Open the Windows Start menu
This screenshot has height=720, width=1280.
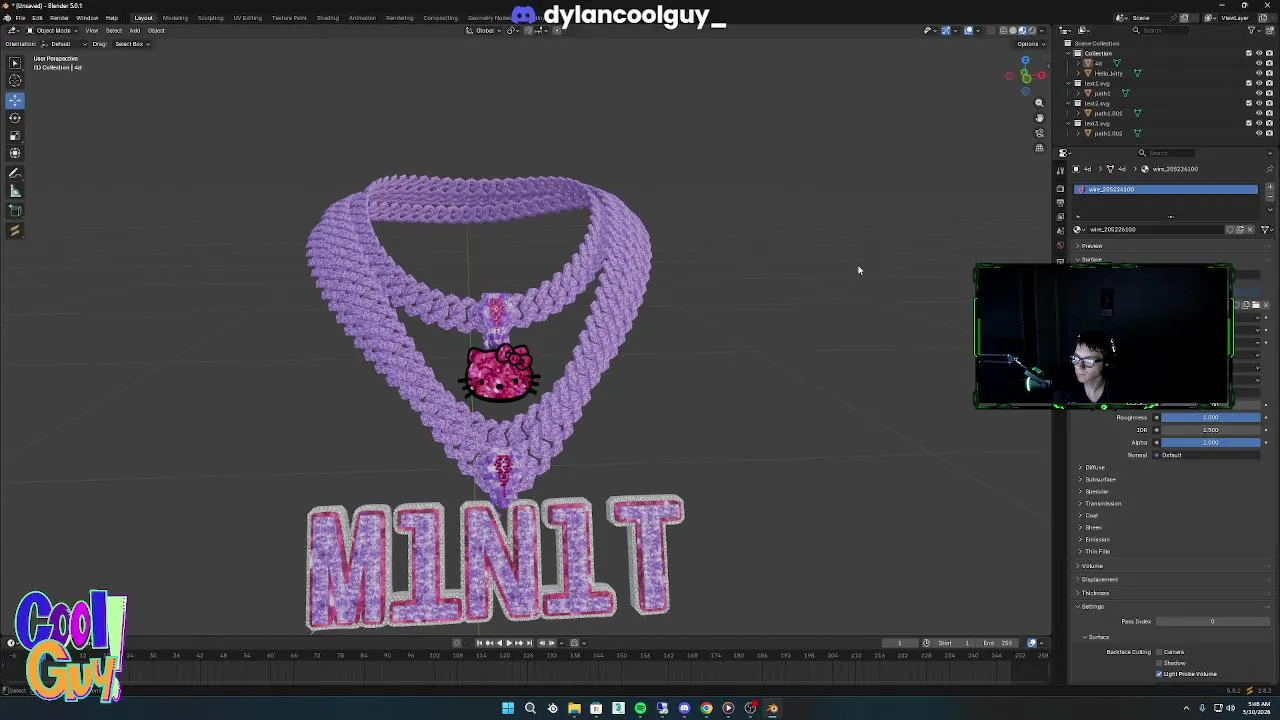(x=508, y=708)
